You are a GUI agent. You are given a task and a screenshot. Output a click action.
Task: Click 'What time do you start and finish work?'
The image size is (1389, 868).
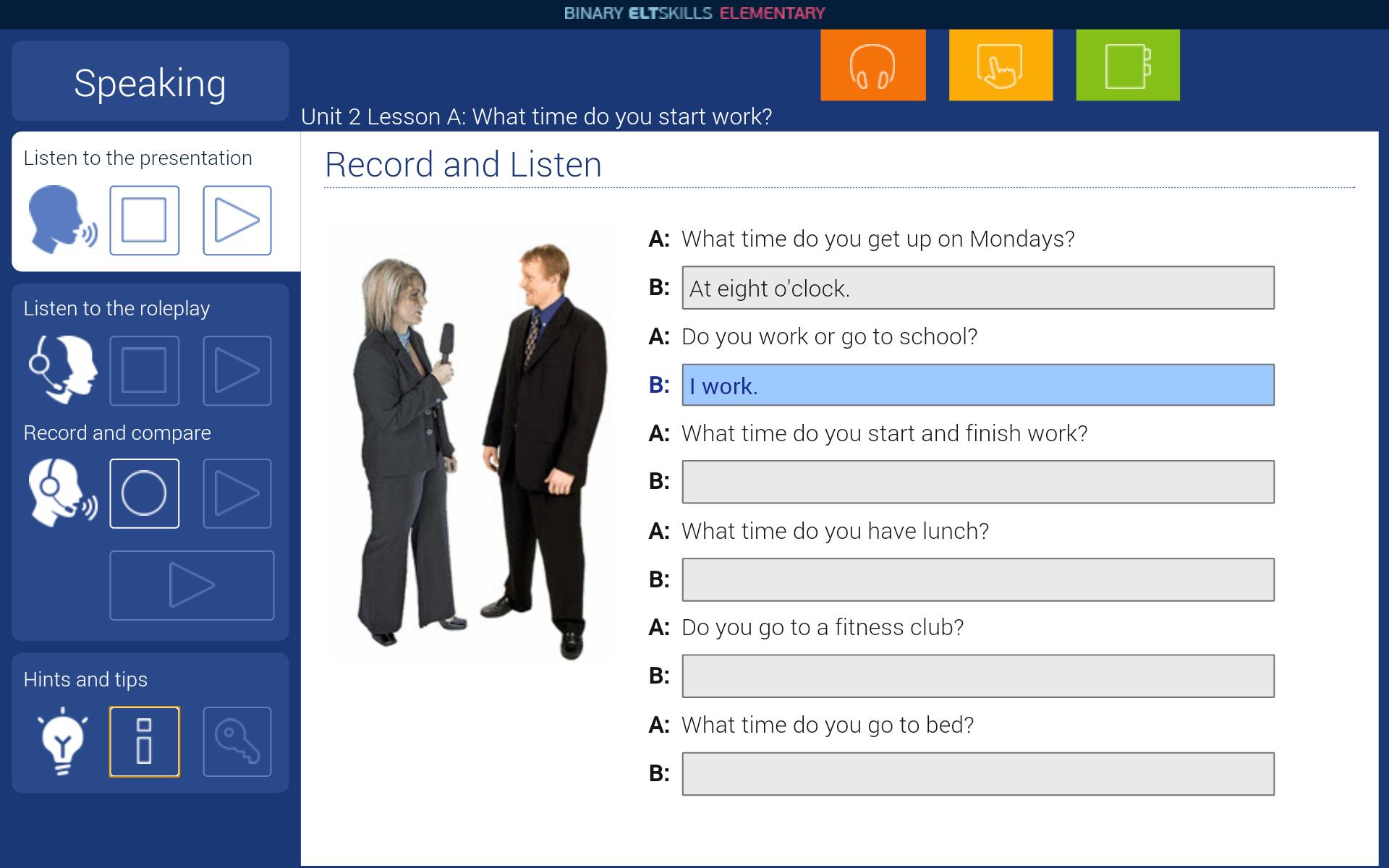click(885, 433)
